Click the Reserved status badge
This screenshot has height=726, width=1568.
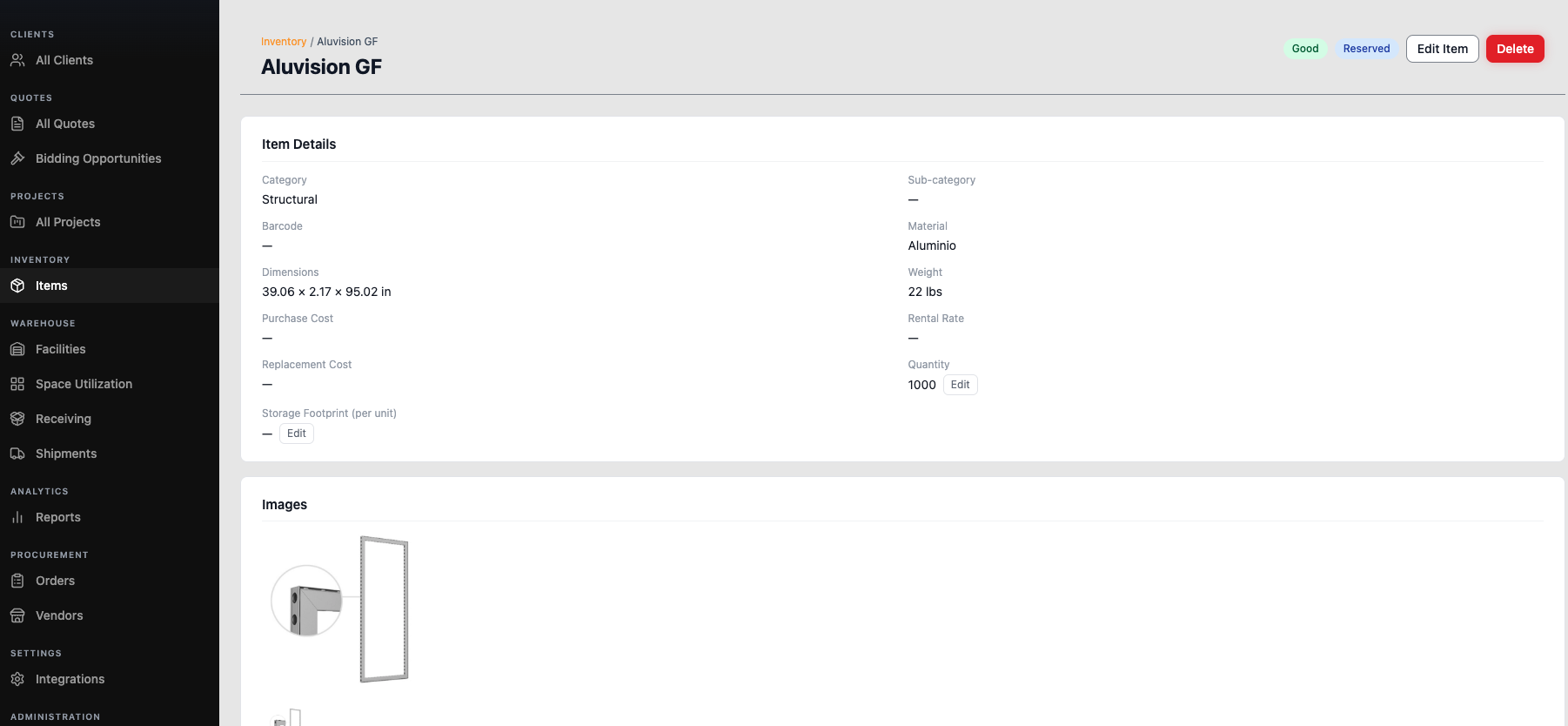pos(1366,49)
